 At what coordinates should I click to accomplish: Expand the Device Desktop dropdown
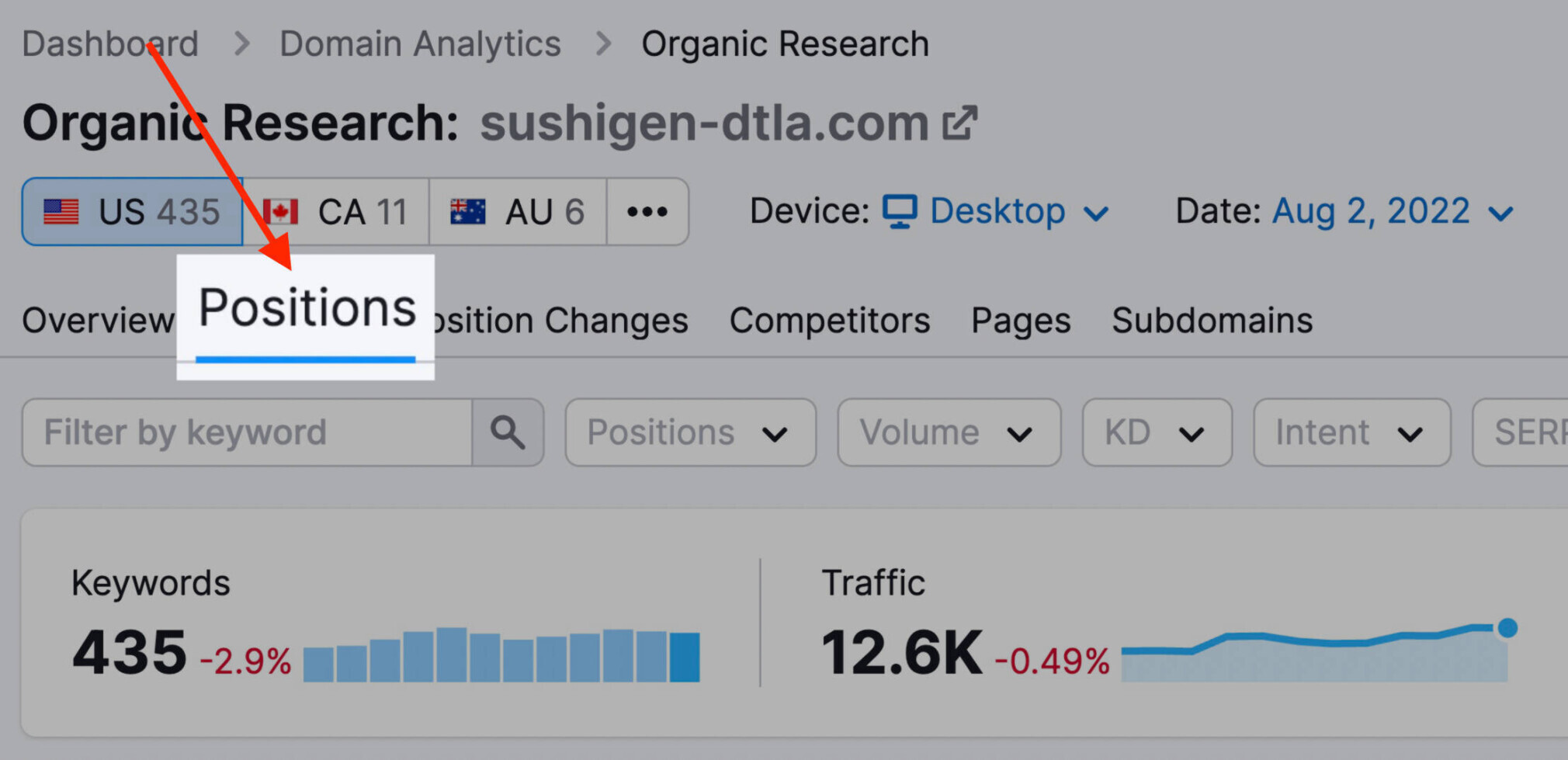997,211
